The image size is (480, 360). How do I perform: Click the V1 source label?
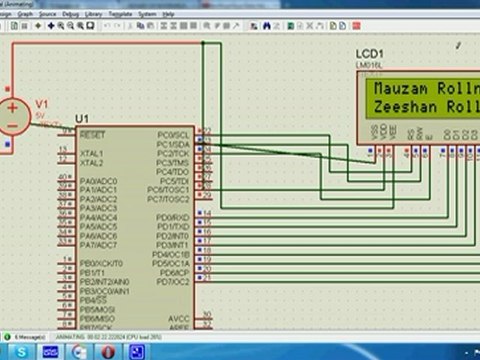click(x=41, y=104)
